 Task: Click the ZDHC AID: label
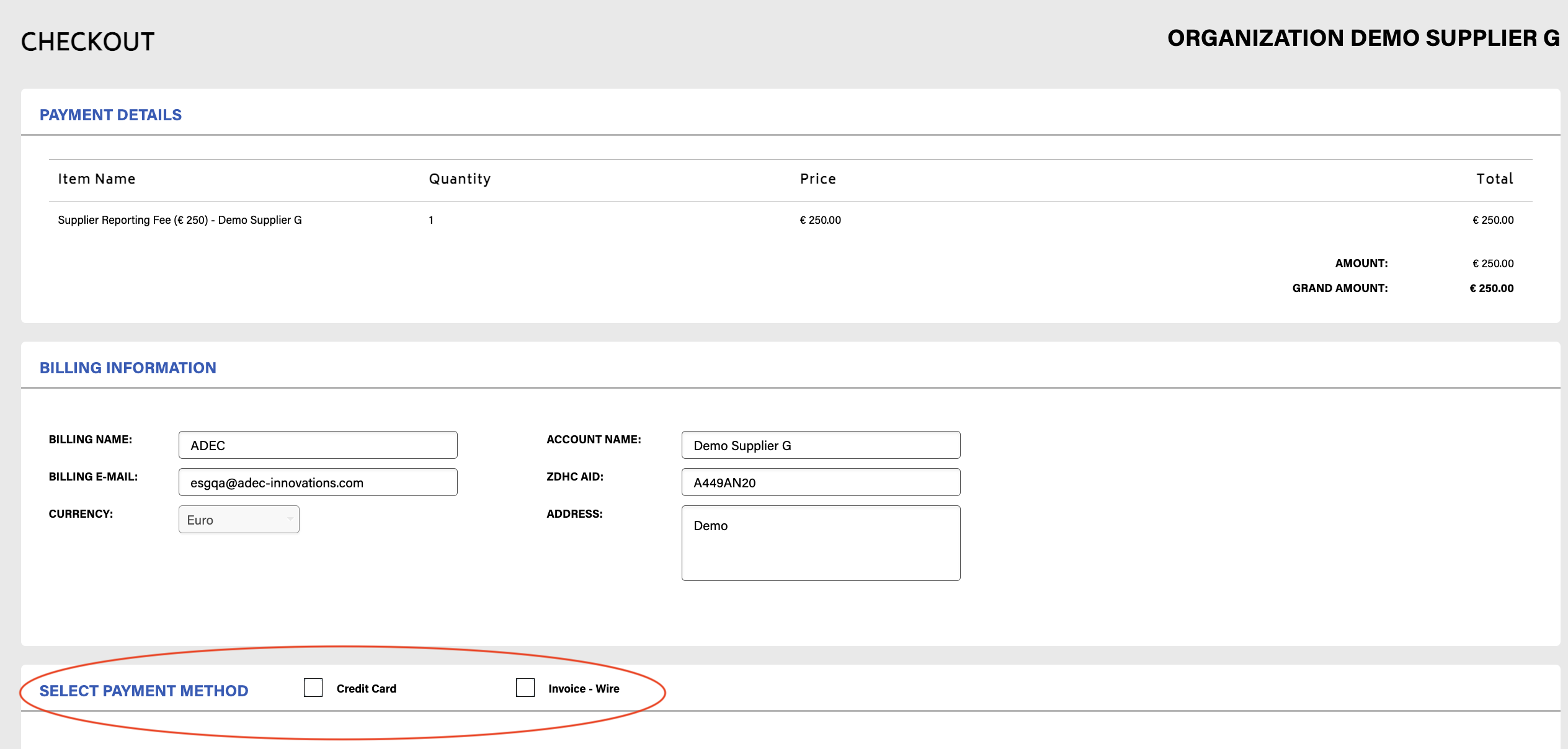click(x=575, y=477)
